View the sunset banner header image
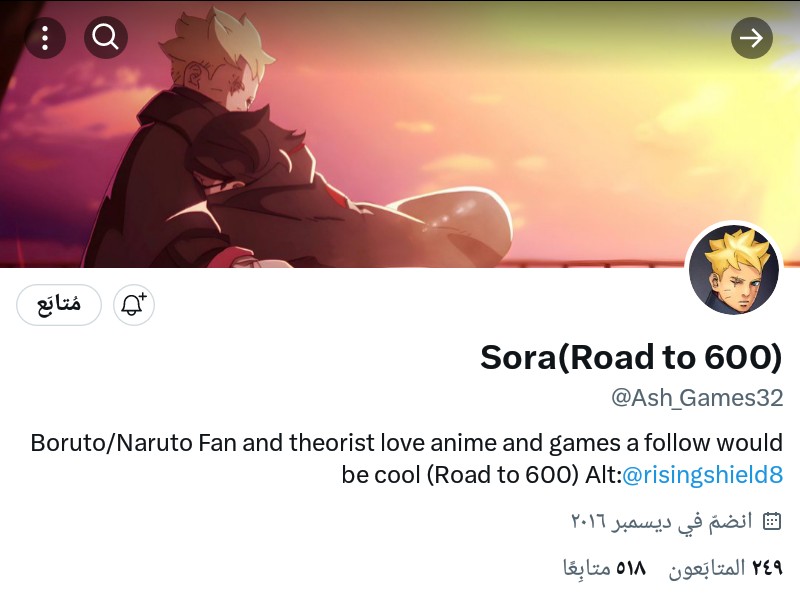 (400, 134)
